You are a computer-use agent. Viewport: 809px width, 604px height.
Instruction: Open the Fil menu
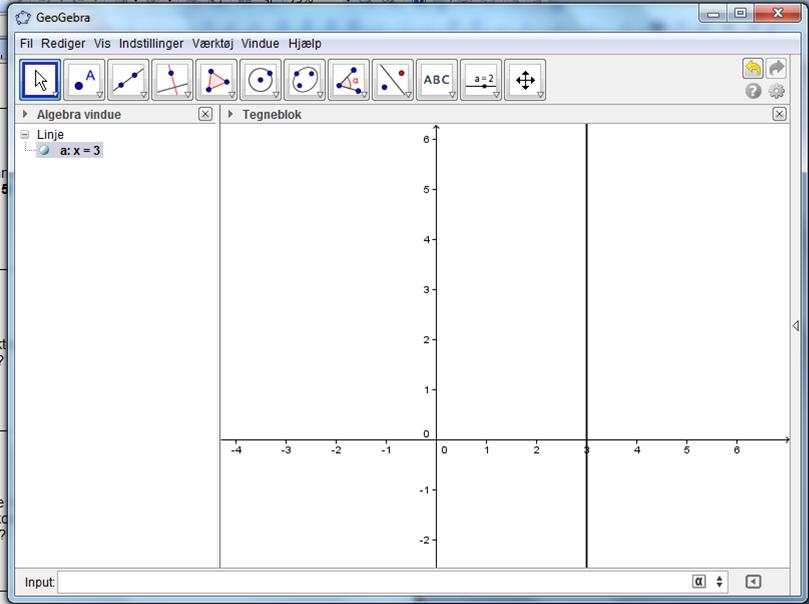click(x=26, y=44)
